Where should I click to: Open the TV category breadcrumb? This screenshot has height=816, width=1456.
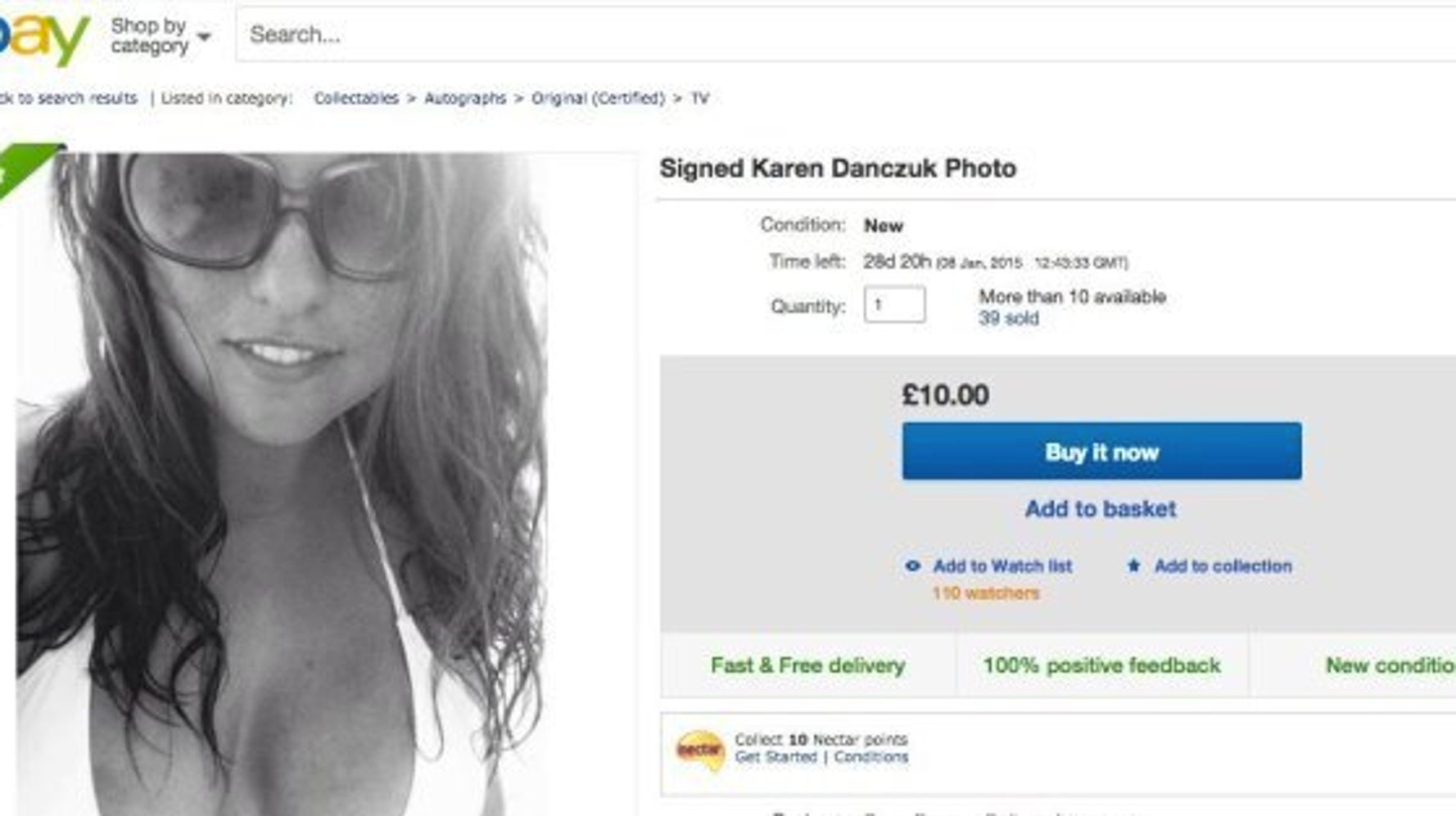[699, 98]
